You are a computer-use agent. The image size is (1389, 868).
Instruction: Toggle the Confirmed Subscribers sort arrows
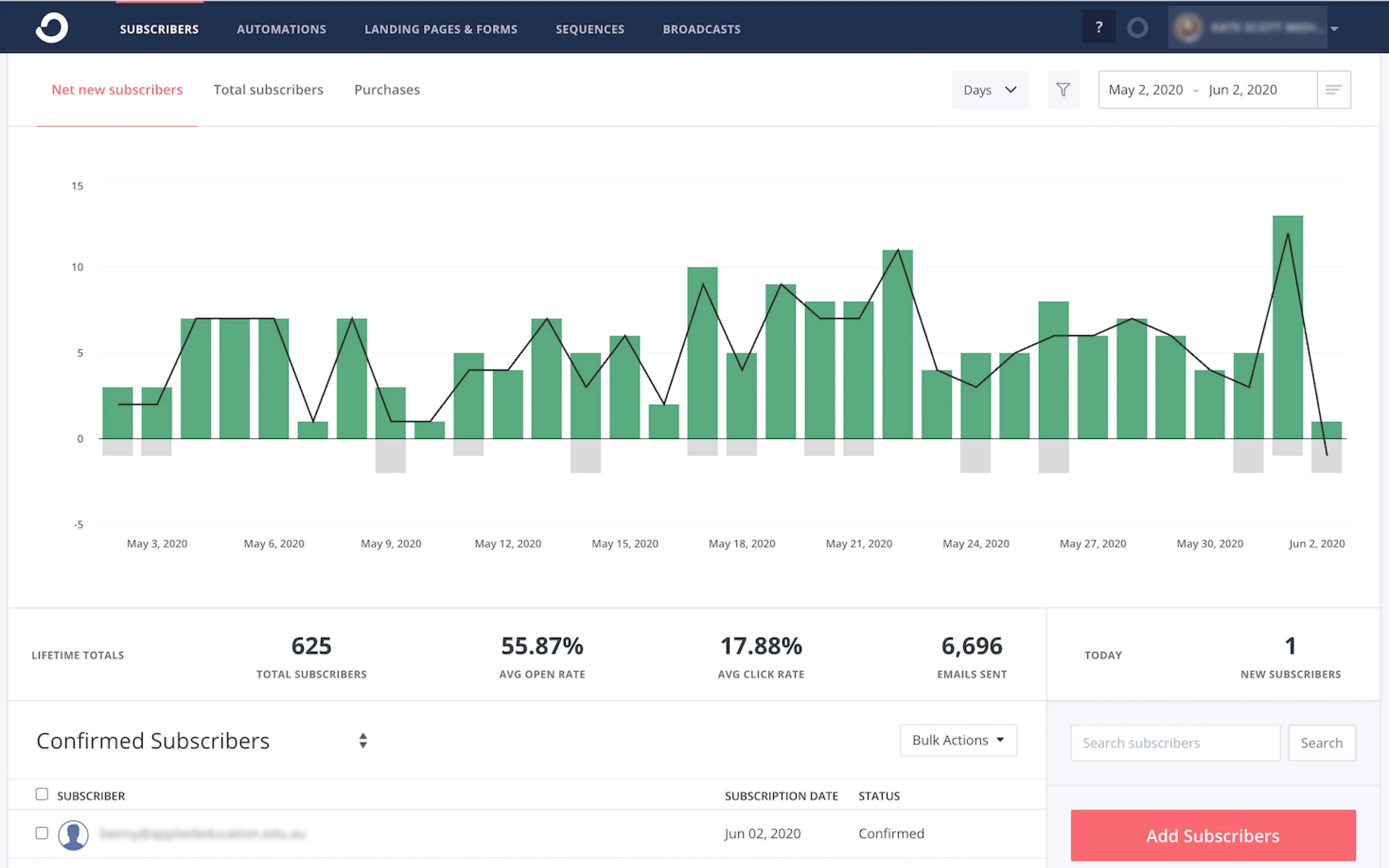(x=363, y=741)
